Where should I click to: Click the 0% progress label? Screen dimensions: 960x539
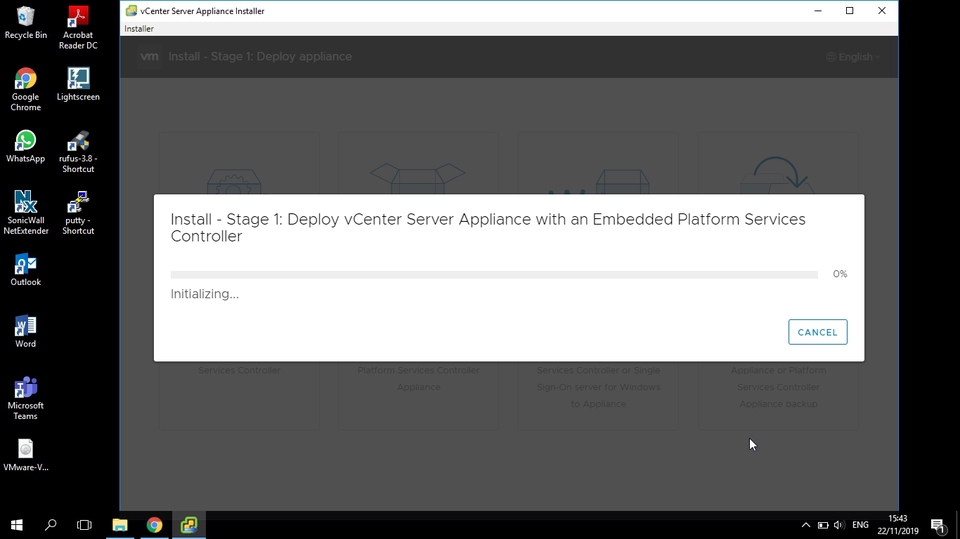(840, 274)
